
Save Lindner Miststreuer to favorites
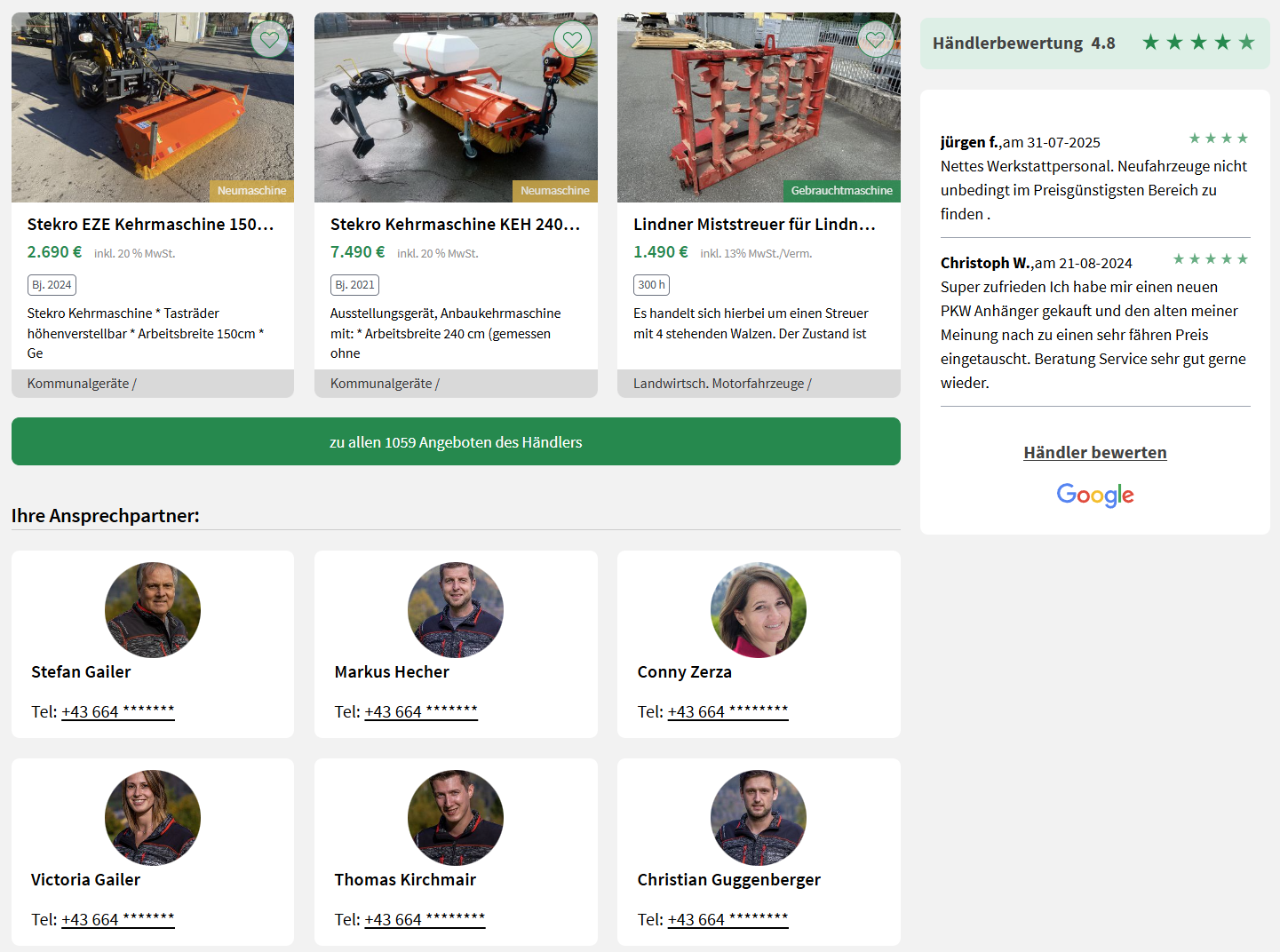[875, 39]
